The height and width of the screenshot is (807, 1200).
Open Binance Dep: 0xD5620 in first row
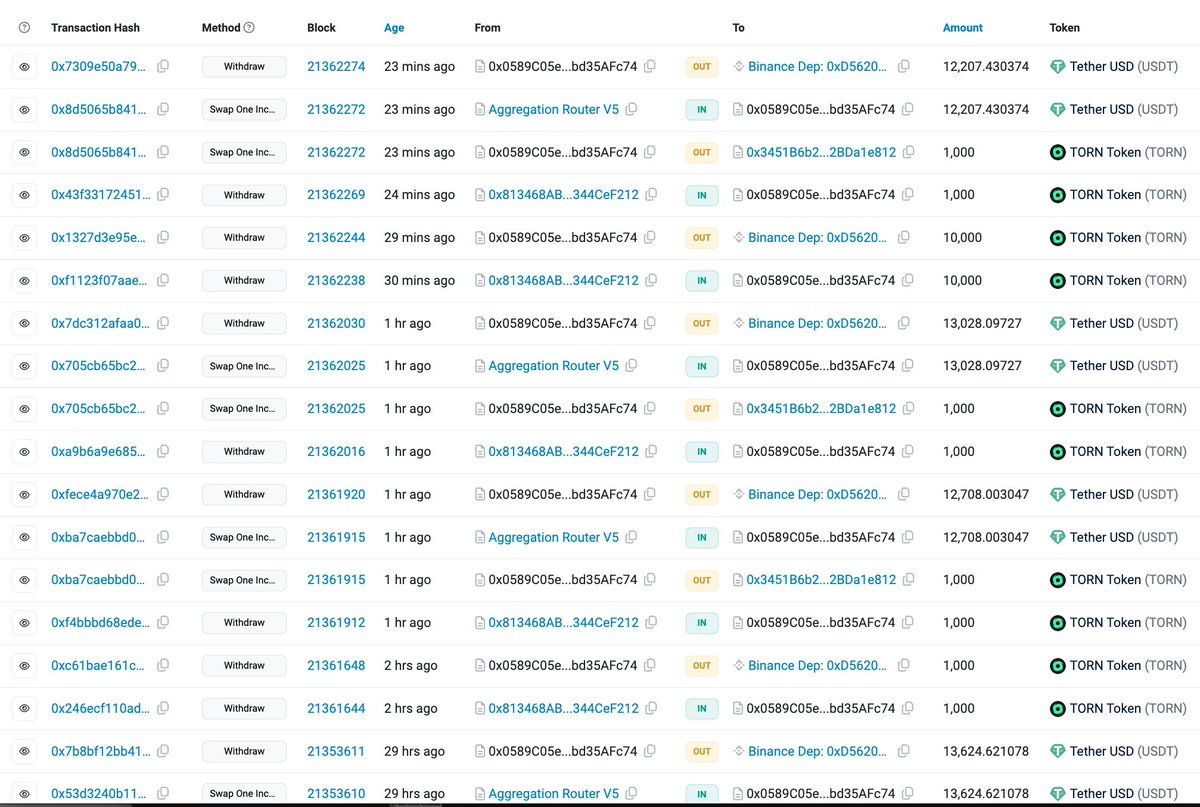817,66
